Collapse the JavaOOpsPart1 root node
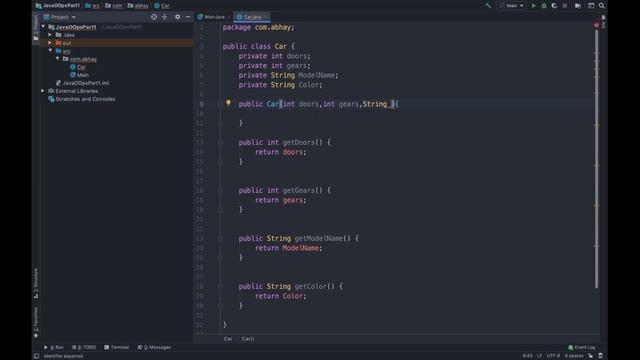The height and width of the screenshot is (360, 640). (43, 27)
